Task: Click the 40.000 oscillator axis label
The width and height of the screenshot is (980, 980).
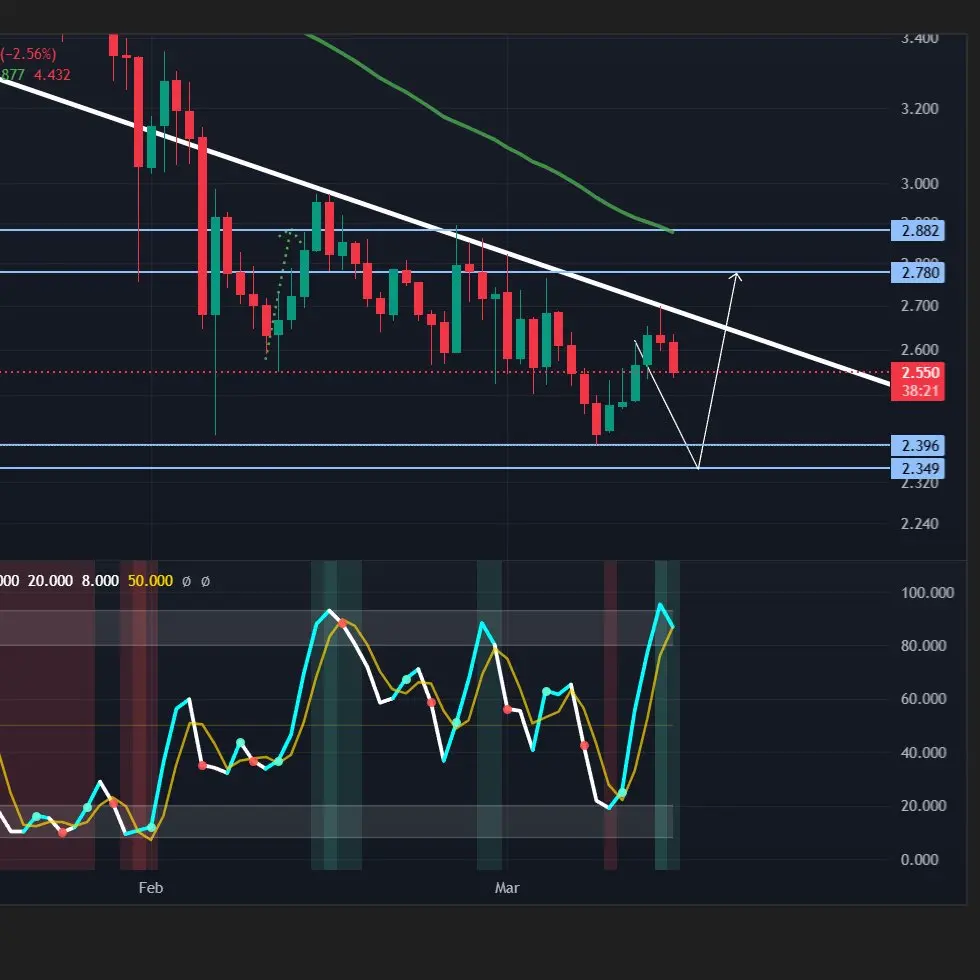Action: click(x=923, y=752)
